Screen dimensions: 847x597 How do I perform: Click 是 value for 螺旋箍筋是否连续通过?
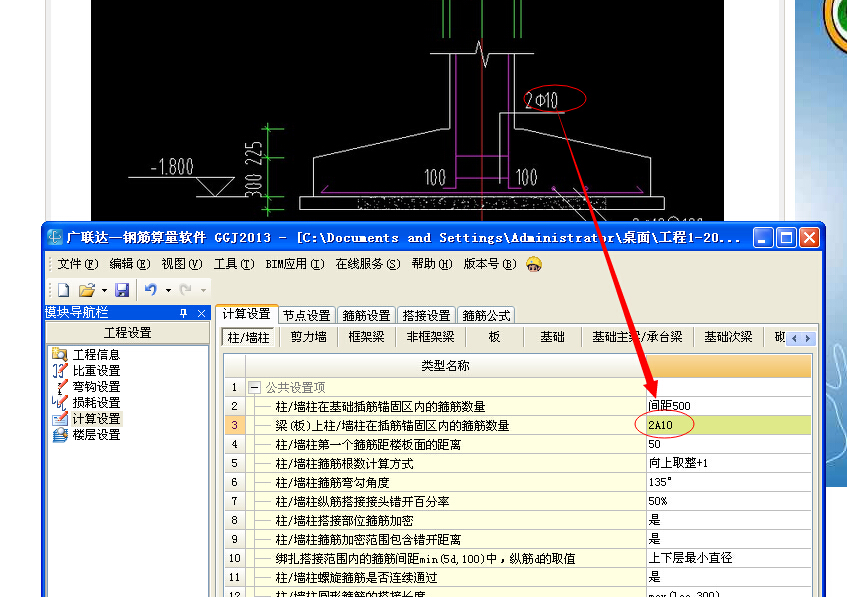pyautogui.click(x=729, y=576)
